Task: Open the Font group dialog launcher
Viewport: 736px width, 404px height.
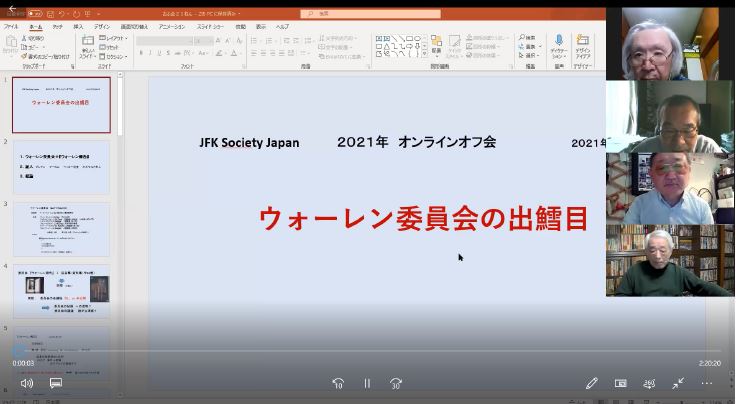Action: tap(244, 67)
